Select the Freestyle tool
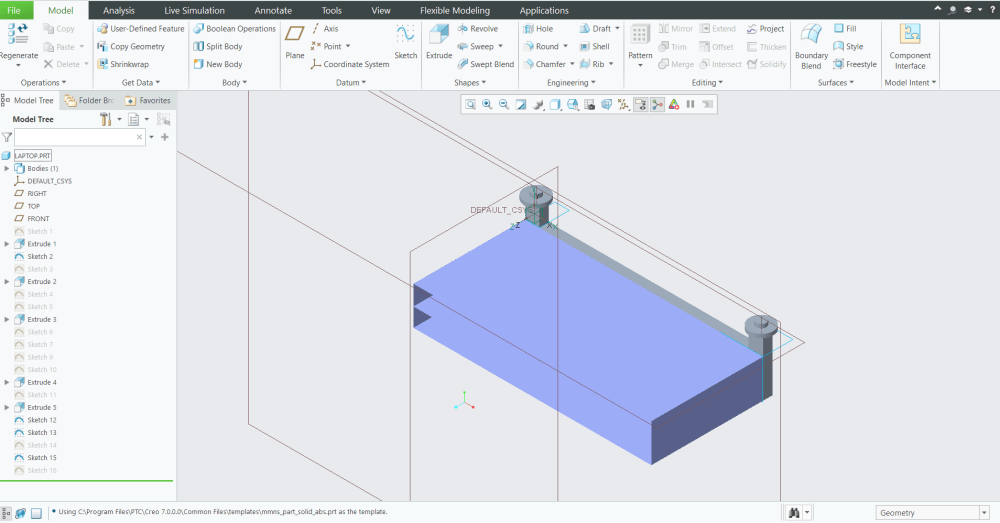This screenshot has width=1000, height=523. 855,64
